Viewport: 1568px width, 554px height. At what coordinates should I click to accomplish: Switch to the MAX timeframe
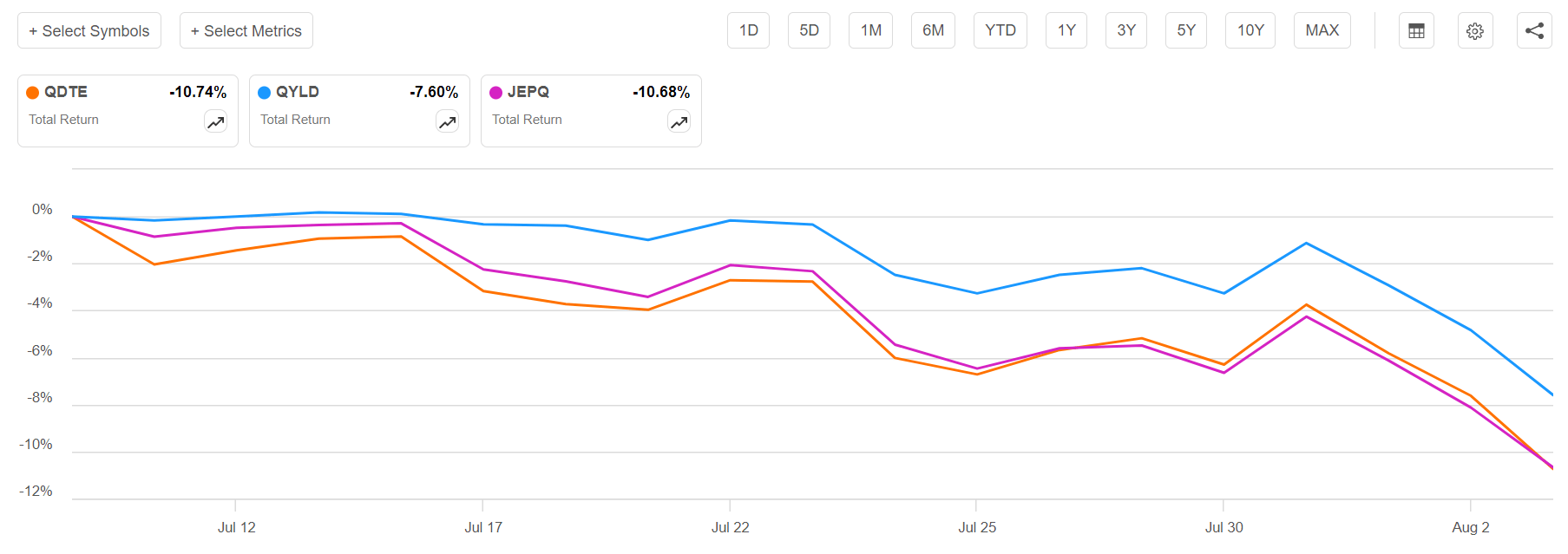[x=1322, y=29]
